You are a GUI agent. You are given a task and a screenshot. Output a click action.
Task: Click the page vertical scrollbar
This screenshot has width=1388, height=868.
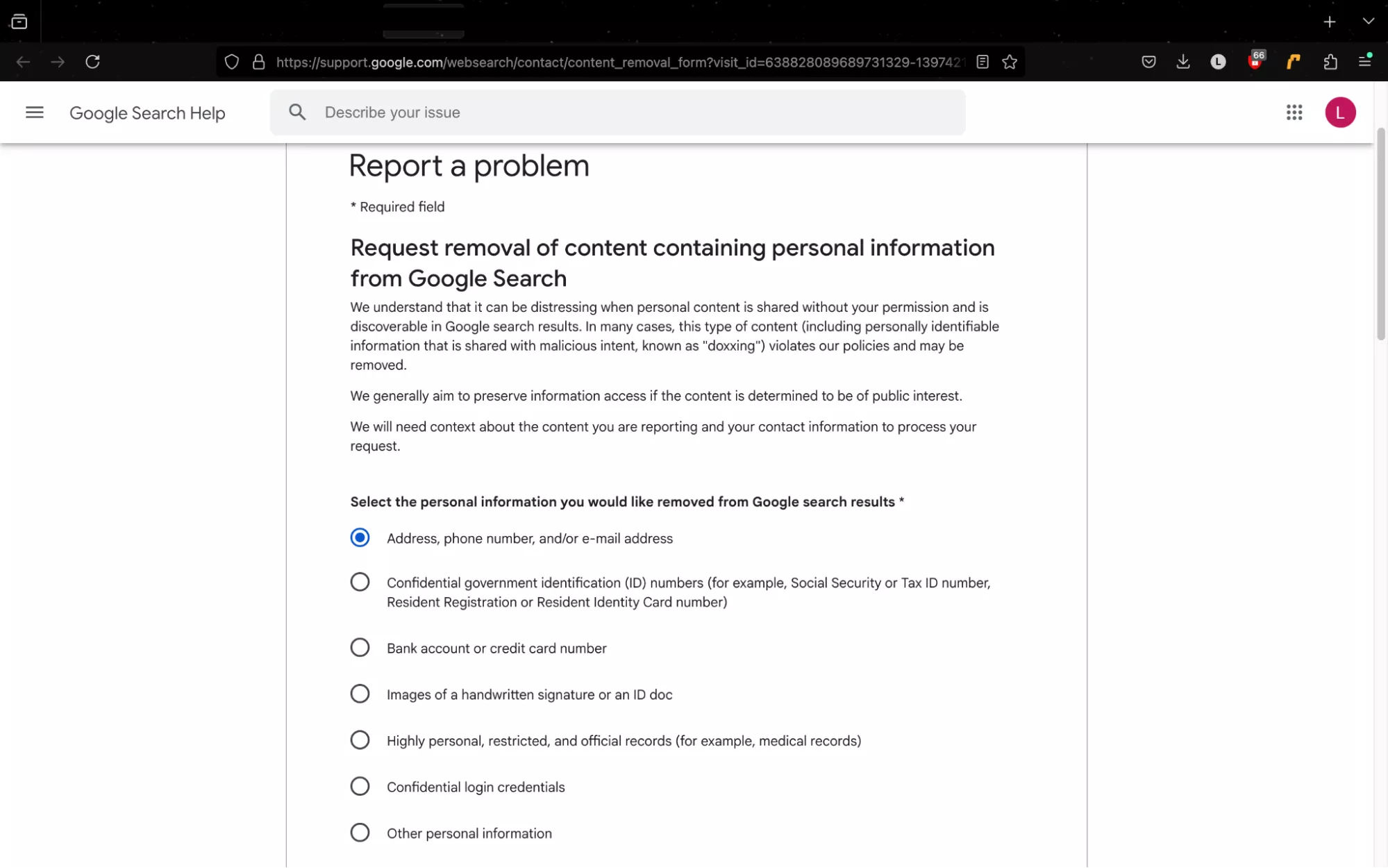(x=1380, y=236)
